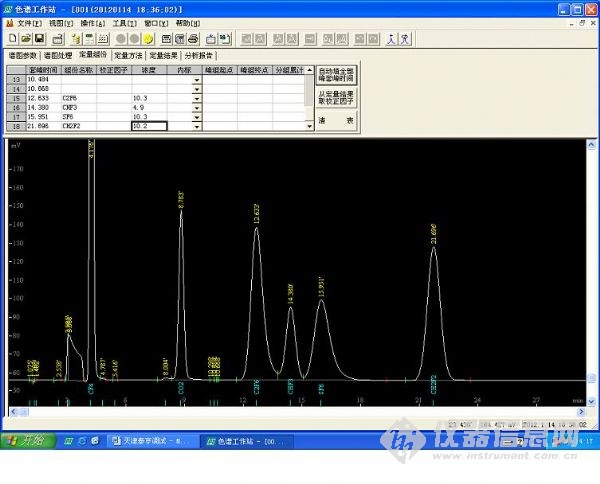Click the 4.9 concentration cell
600x484 pixels.
tap(149, 108)
